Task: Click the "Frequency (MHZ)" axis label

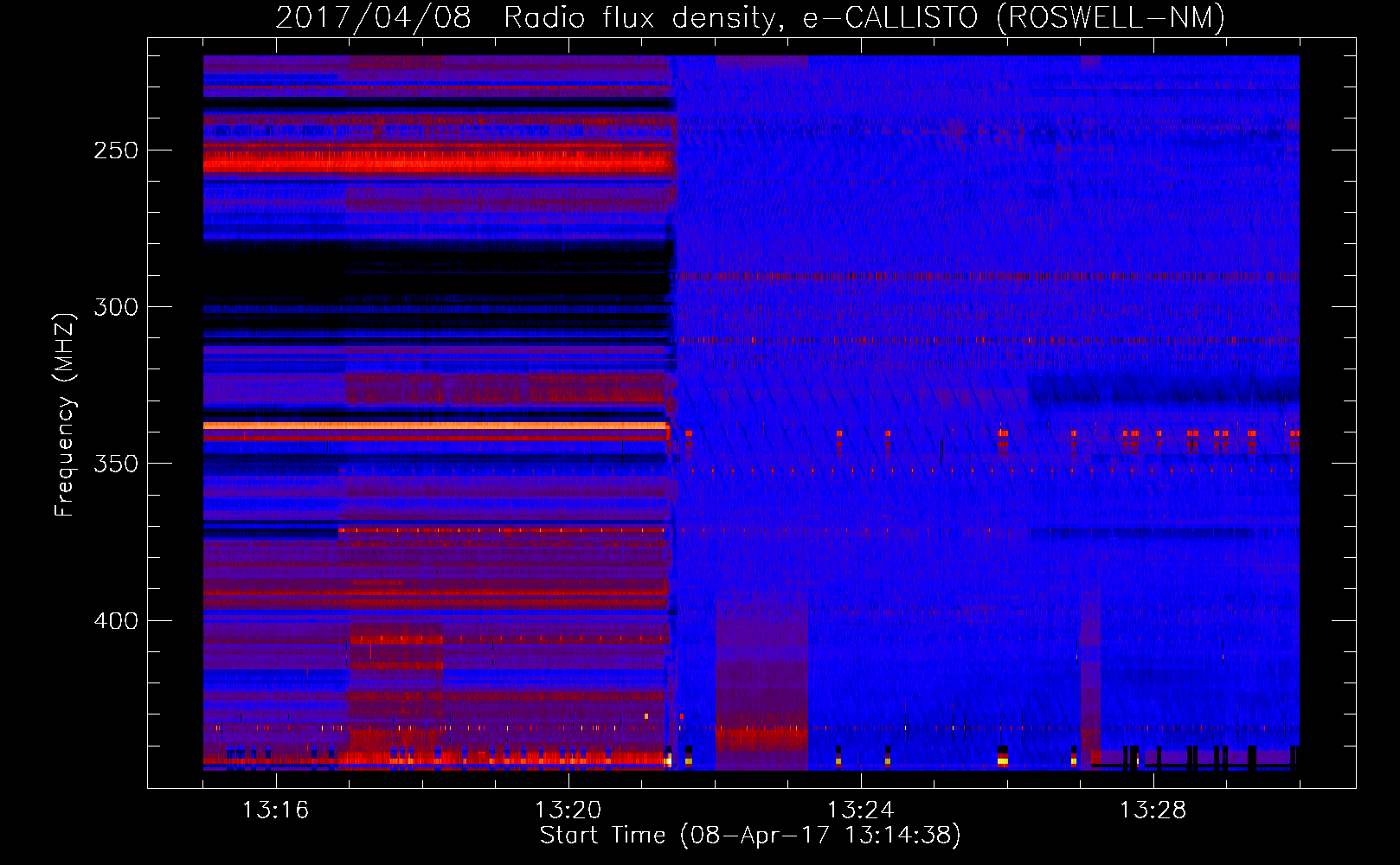Action: click(65, 414)
